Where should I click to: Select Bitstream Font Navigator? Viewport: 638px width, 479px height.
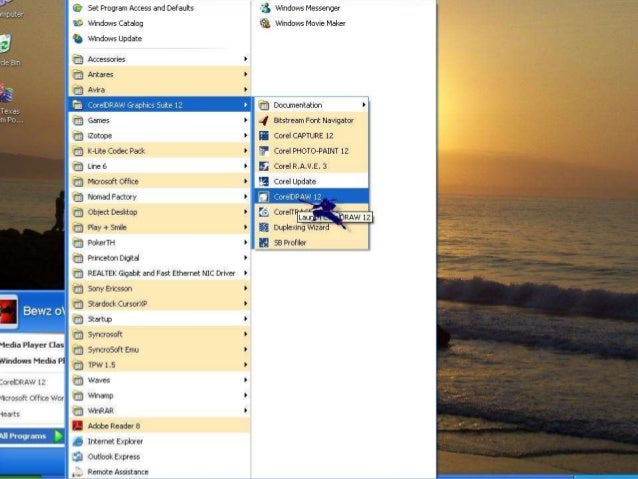coord(312,120)
